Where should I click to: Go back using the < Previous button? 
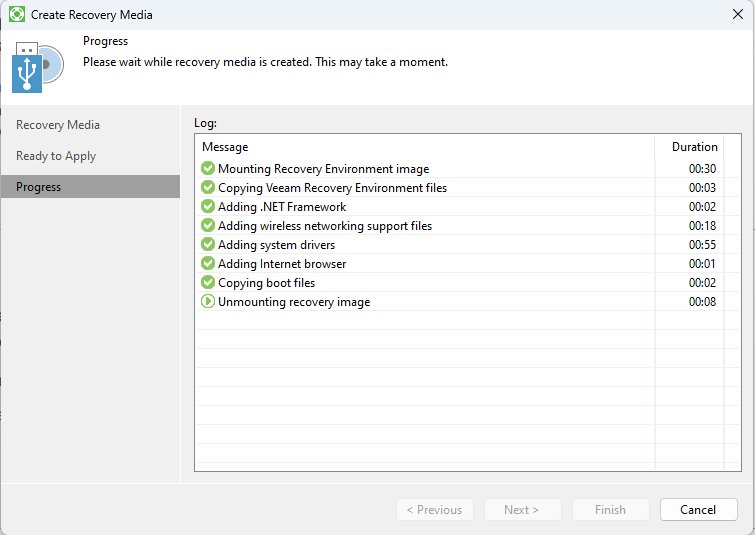tap(434, 510)
